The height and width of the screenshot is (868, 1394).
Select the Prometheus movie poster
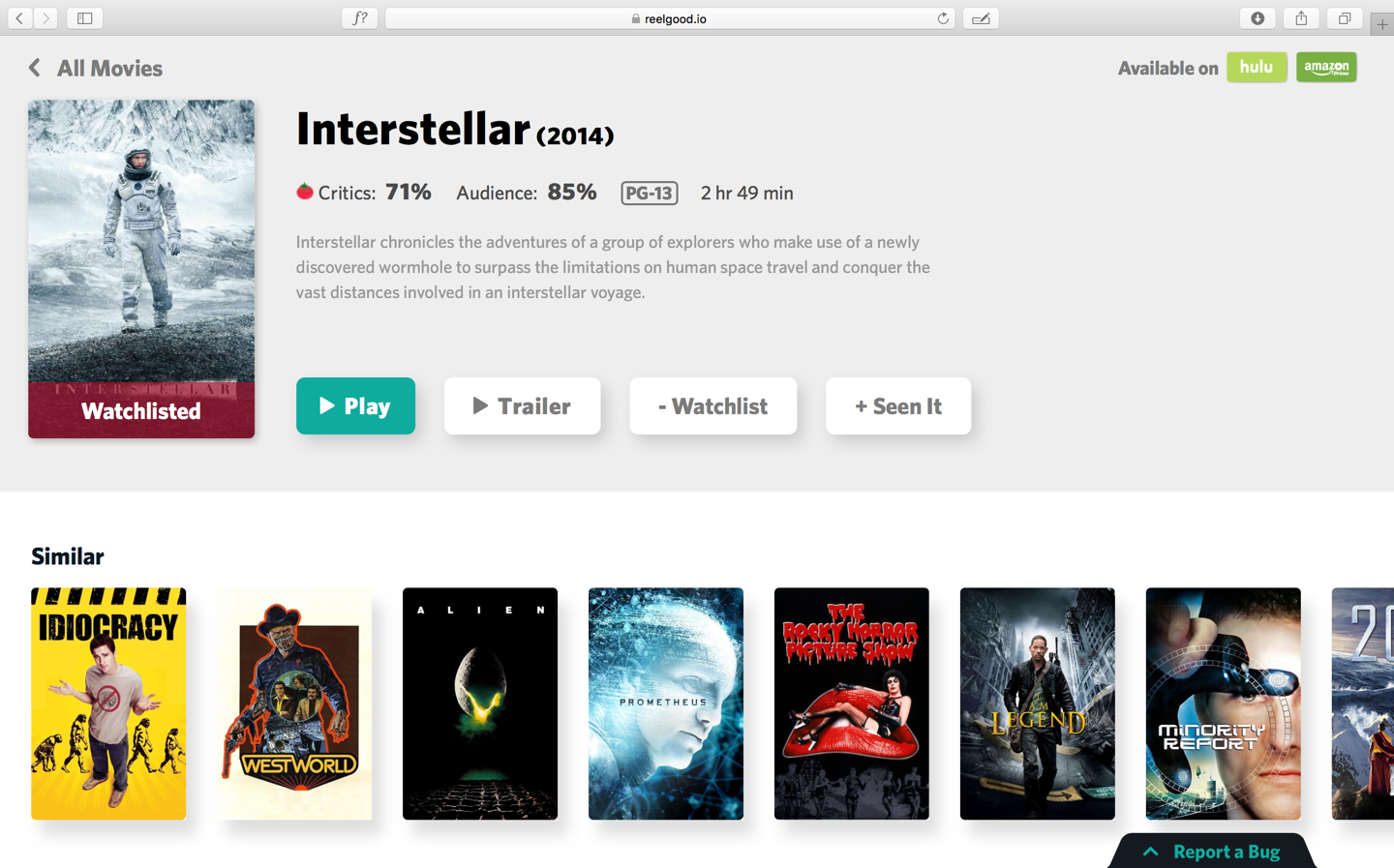pyautogui.click(x=666, y=703)
